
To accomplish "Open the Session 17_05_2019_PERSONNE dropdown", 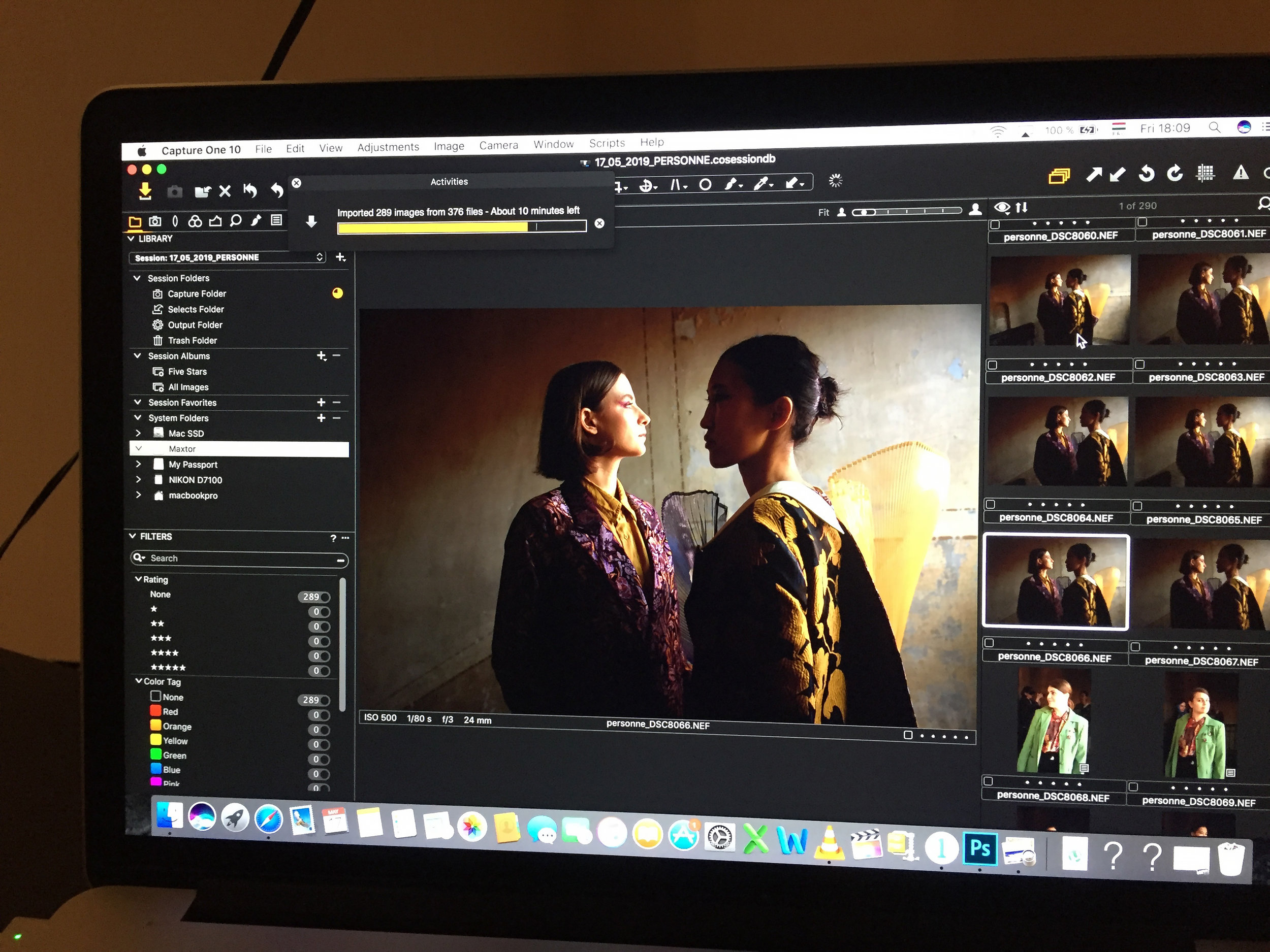I will [x=228, y=257].
